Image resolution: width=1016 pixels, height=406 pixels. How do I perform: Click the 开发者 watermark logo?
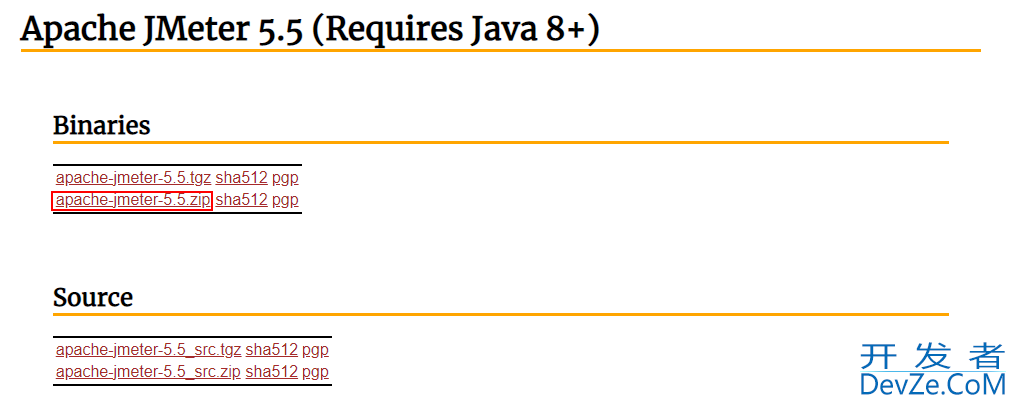pyautogui.click(x=933, y=355)
